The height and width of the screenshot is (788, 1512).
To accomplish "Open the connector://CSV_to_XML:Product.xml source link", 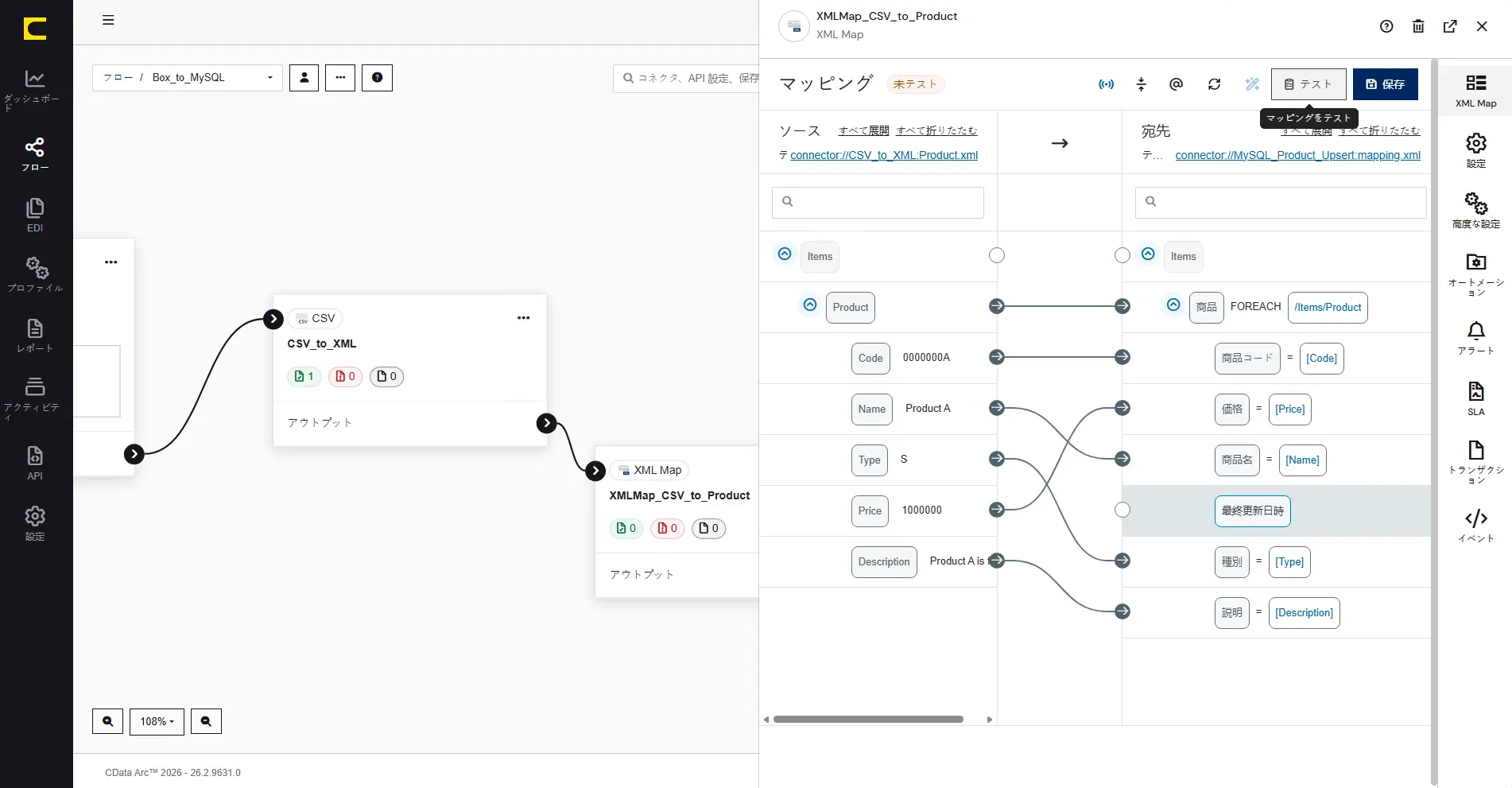I will 884,155.
